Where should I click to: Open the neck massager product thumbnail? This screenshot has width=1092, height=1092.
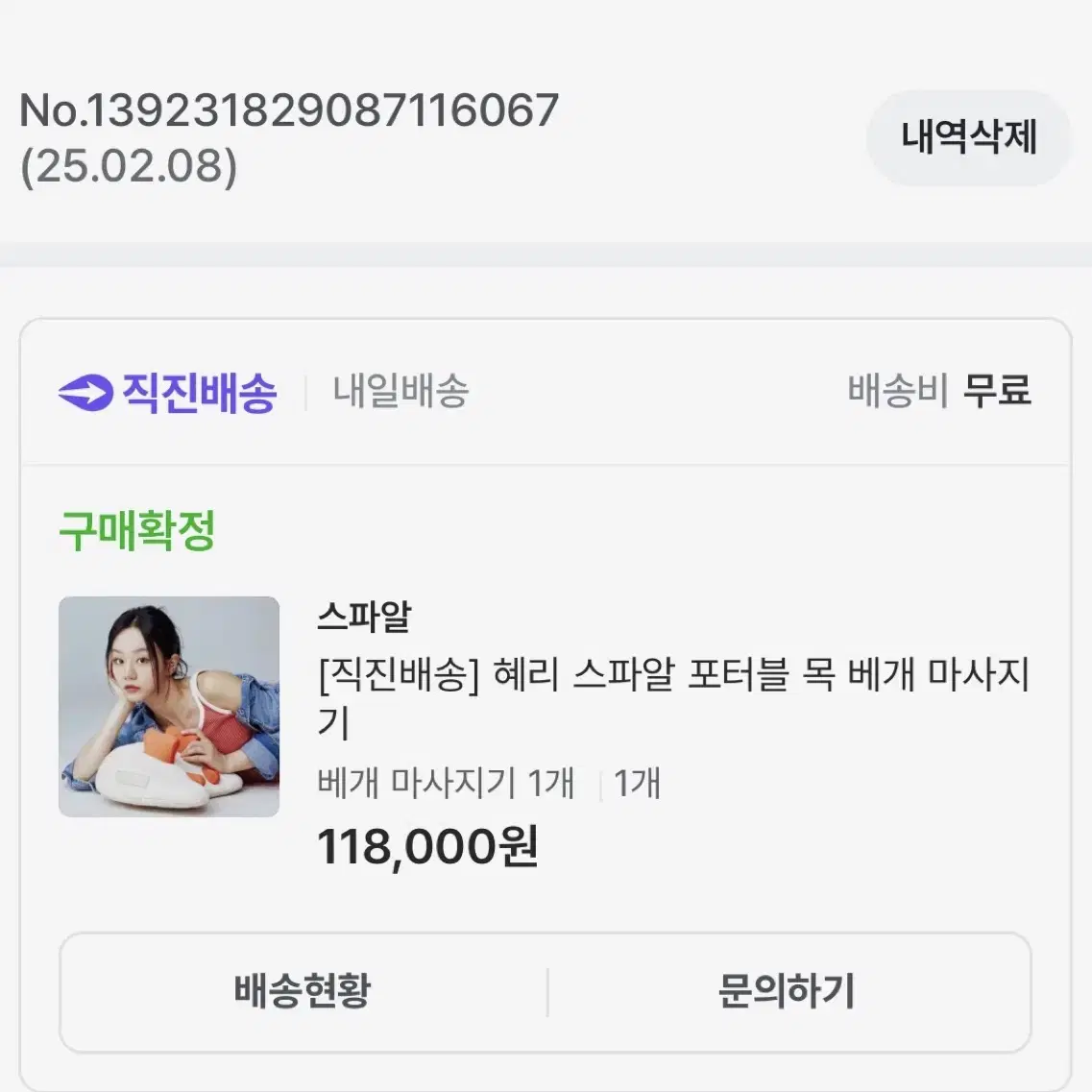coord(169,707)
